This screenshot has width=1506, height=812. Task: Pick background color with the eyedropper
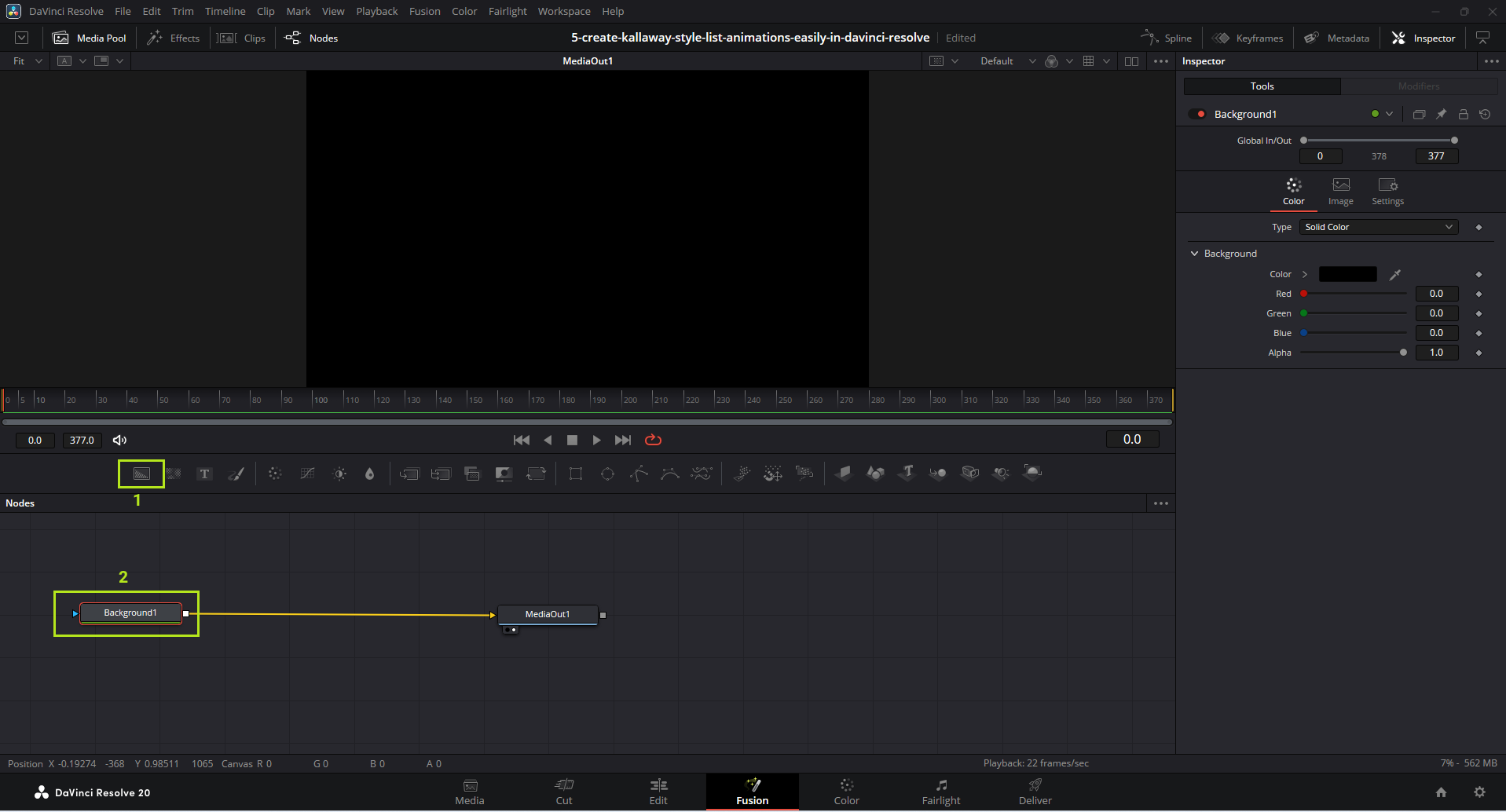[x=1394, y=274]
